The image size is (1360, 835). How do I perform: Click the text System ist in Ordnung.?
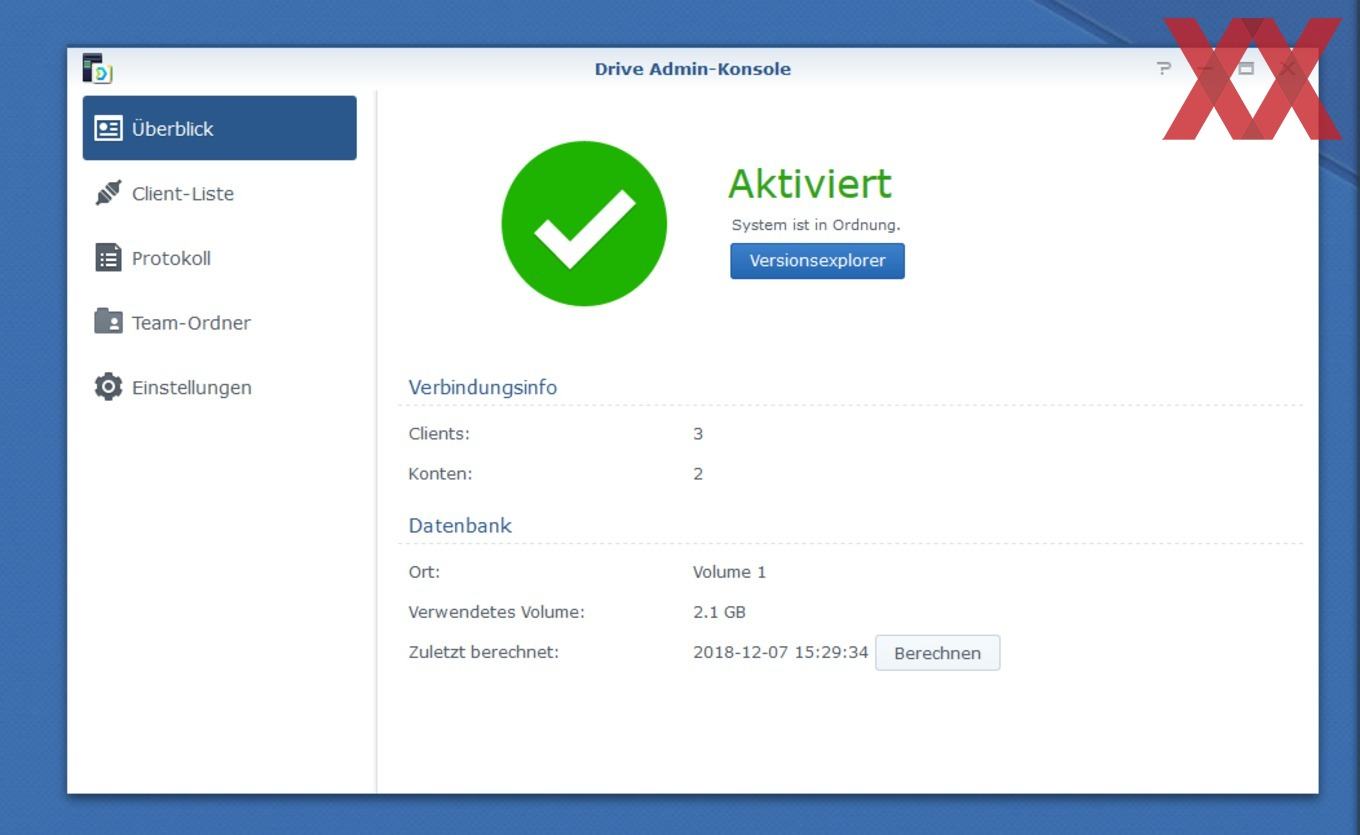[816, 225]
